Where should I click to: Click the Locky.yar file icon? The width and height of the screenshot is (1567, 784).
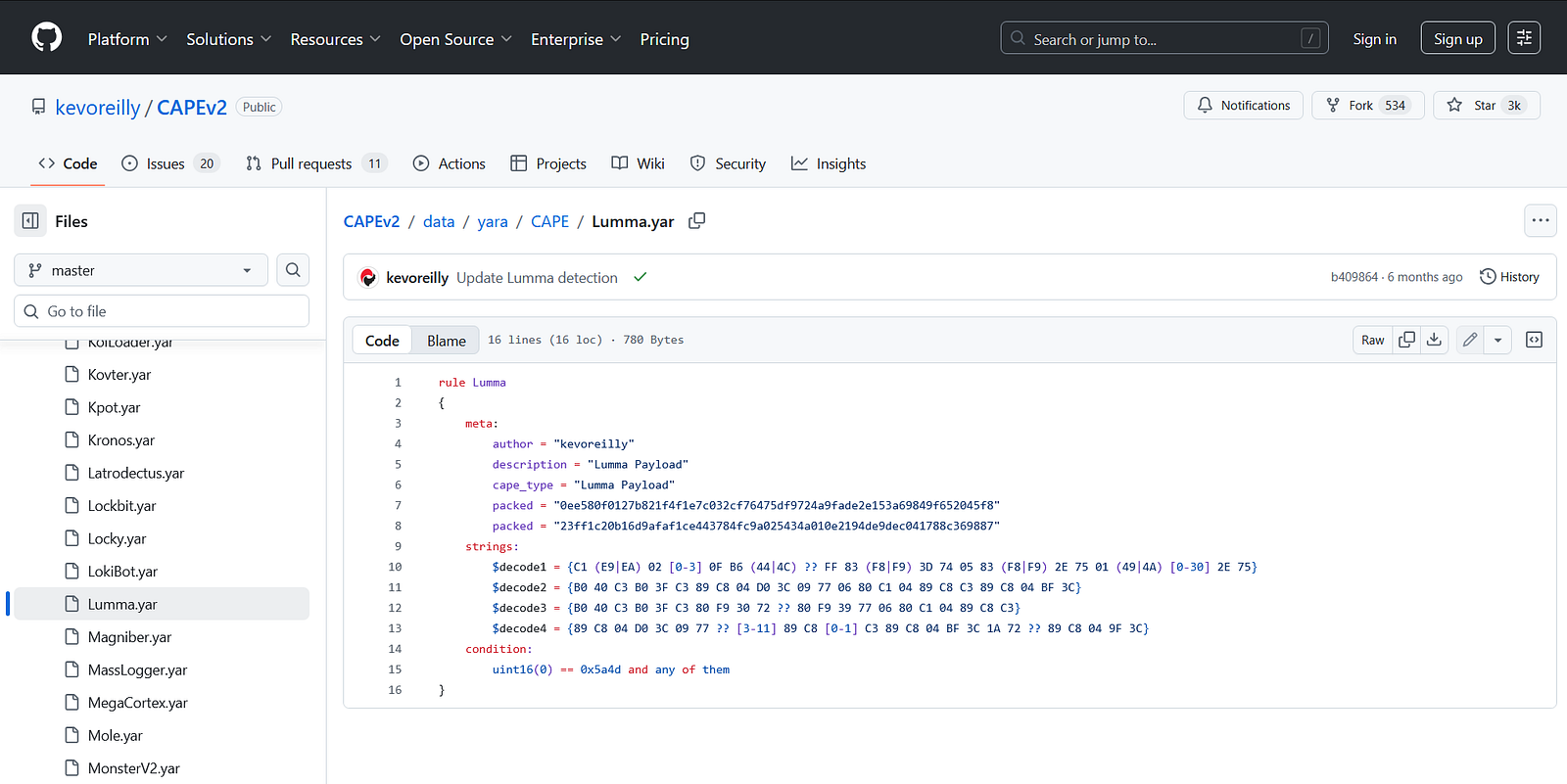pos(71,538)
